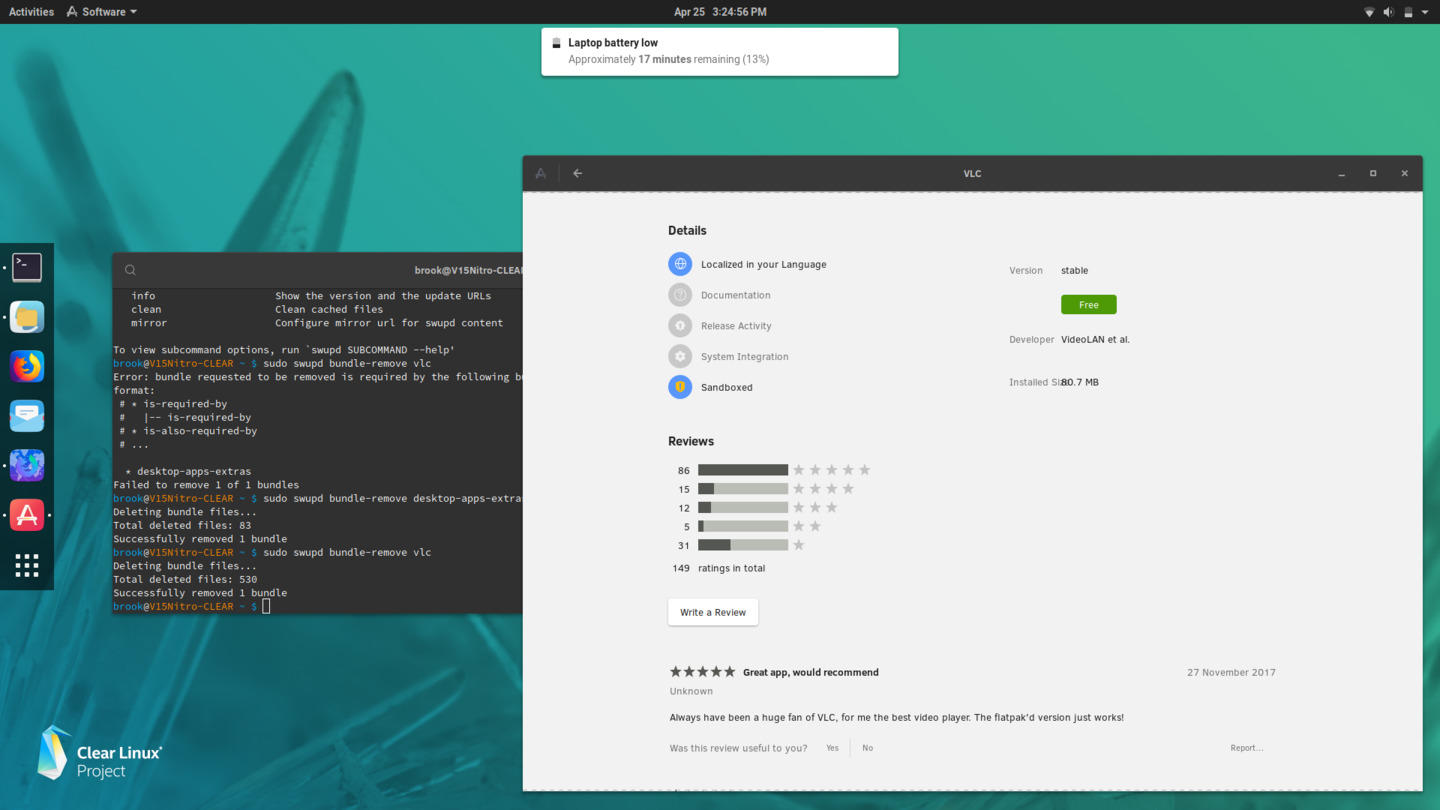
Task: Click the '27 November 2017' review date
Action: tap(1231, 672)
